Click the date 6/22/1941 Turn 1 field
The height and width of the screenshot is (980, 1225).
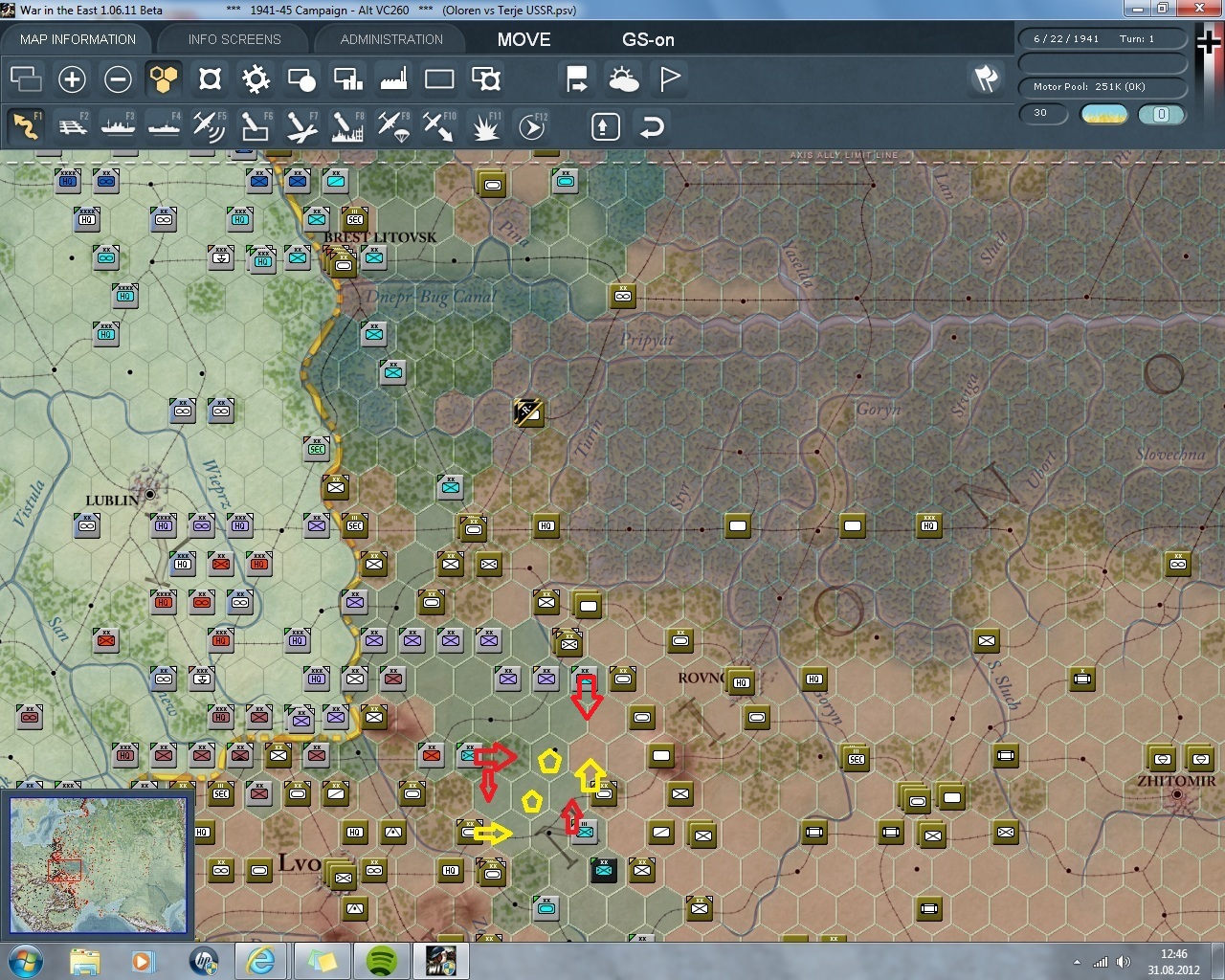[x=1102, y=38]
